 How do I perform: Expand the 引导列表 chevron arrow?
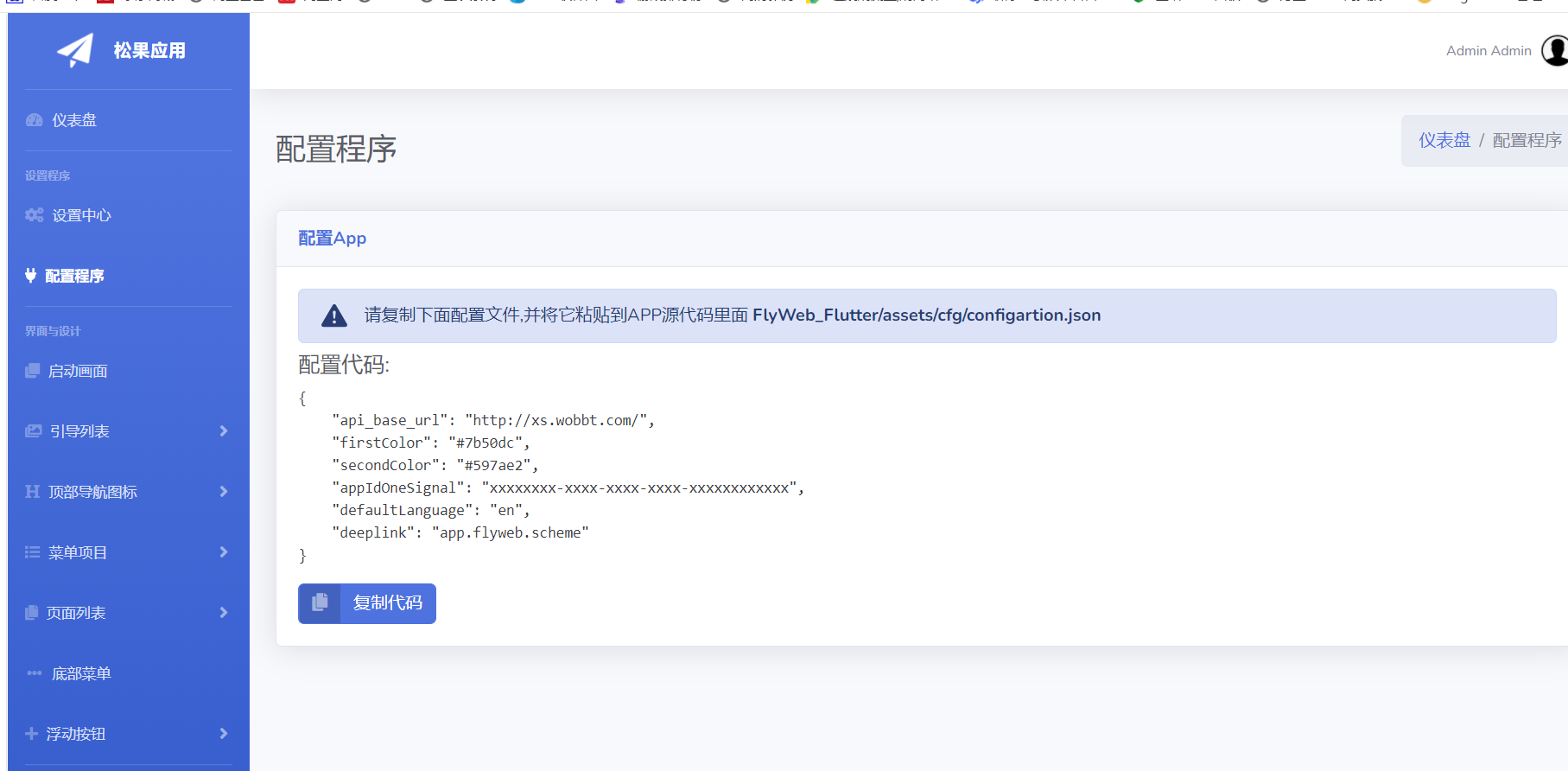[224, 431]
